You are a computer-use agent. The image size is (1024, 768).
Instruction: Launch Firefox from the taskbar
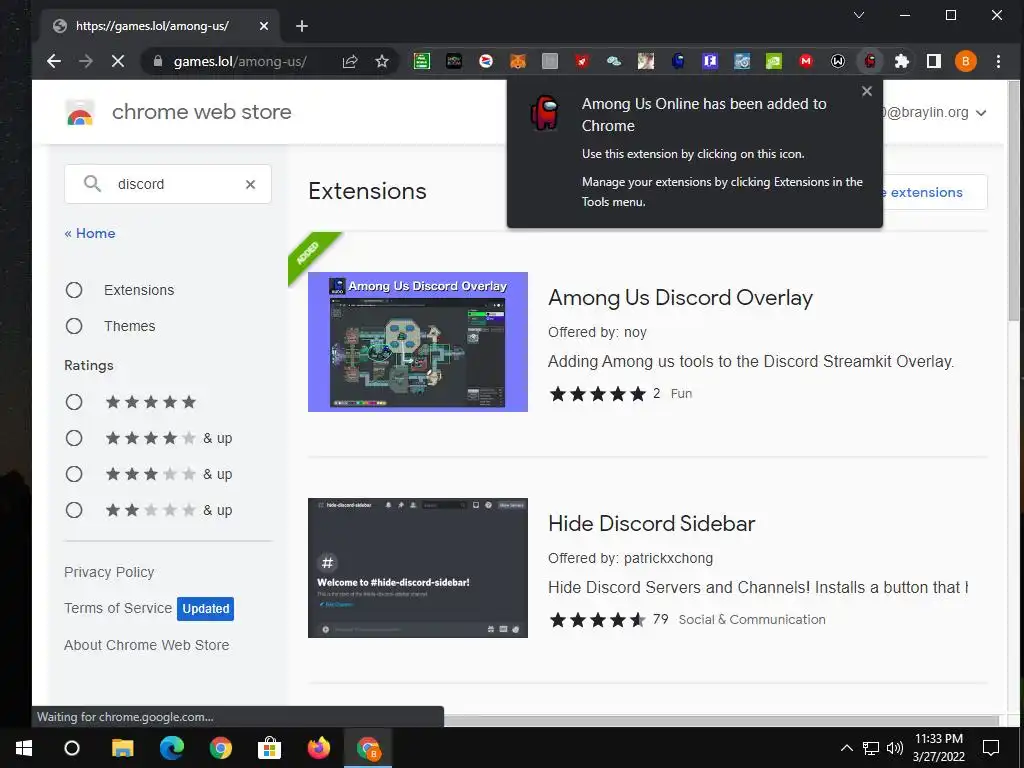(x=319, y=748)
